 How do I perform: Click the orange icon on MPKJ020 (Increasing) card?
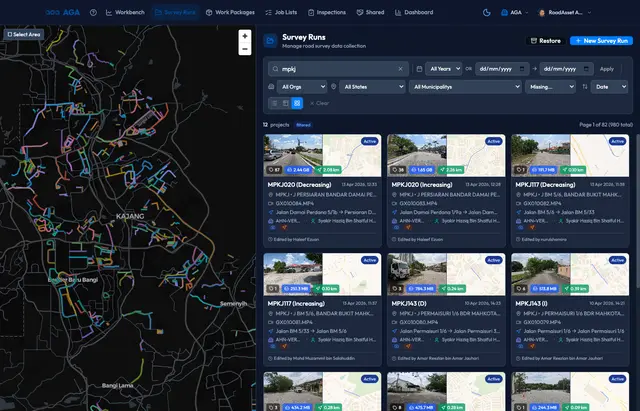tap(408, 227)
